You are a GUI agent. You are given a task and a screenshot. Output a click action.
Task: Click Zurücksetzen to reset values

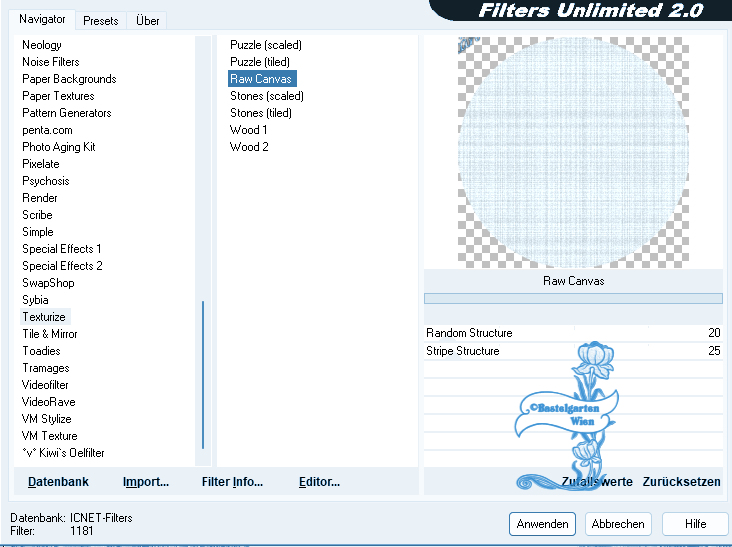tap(681, 482)
